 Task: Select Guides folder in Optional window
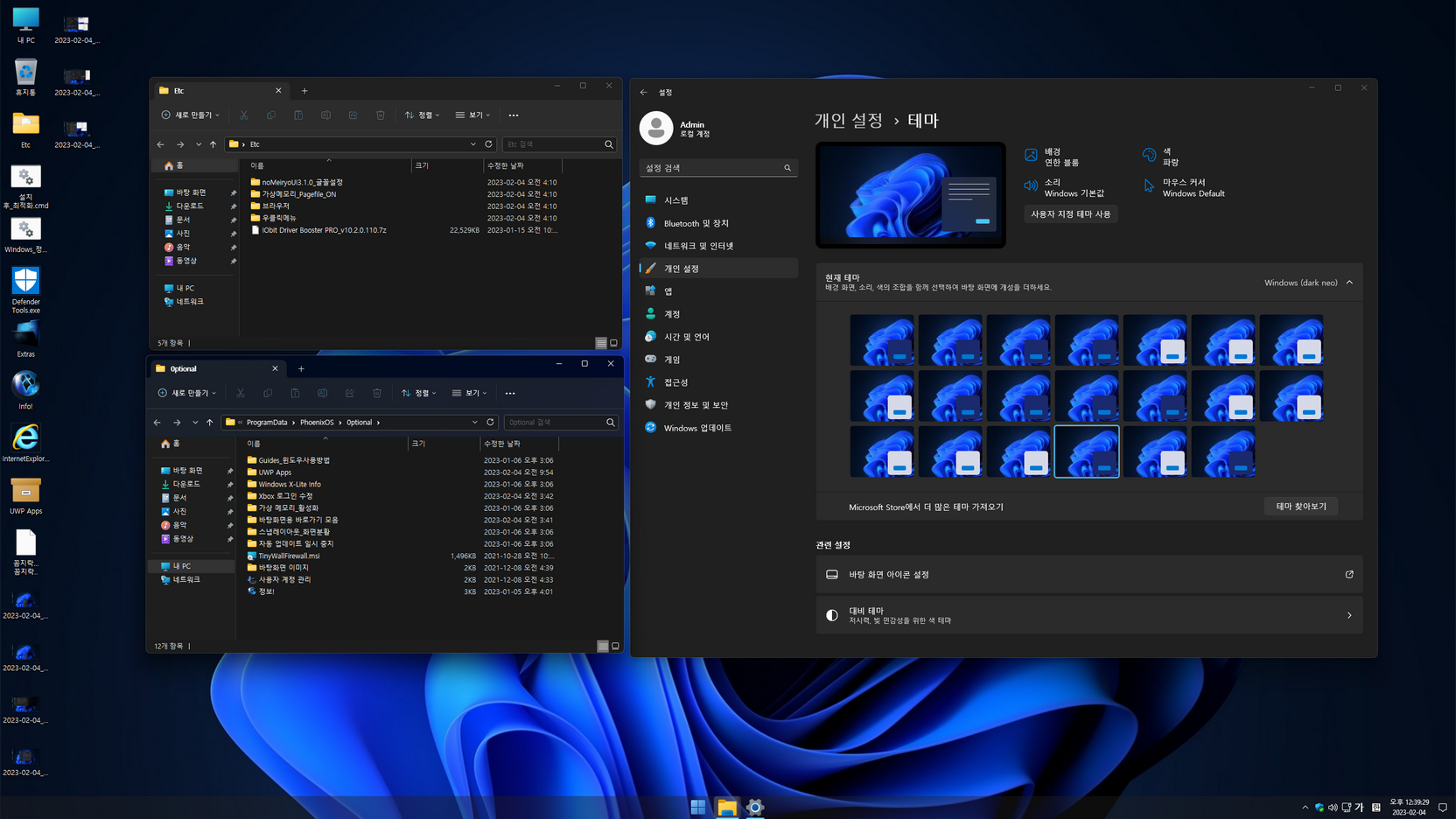coord(289,460)
